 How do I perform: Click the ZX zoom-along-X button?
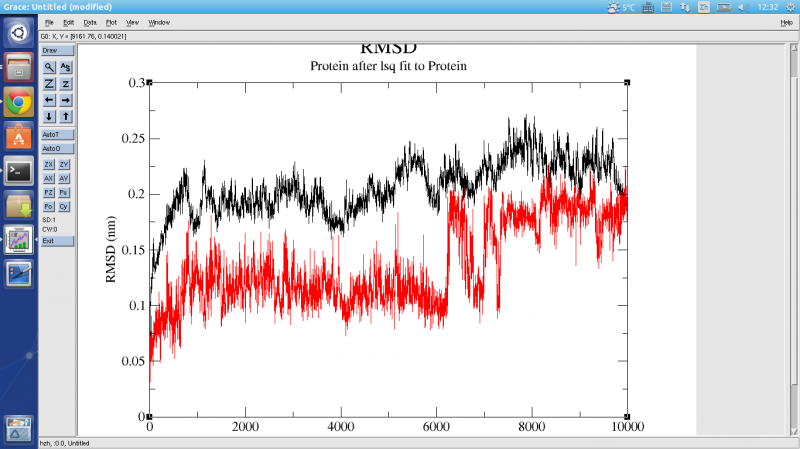pos(48,164)
